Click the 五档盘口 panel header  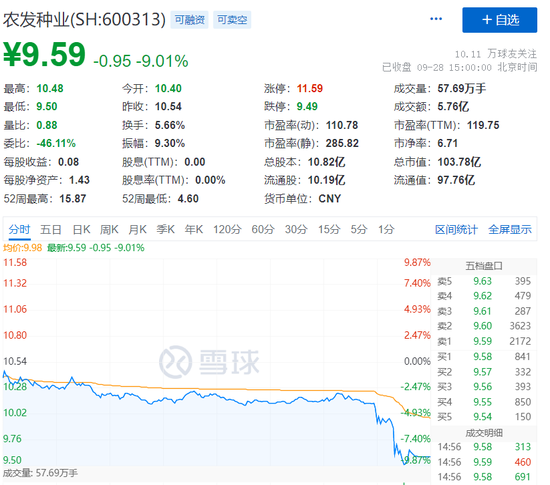click(484, 266)
